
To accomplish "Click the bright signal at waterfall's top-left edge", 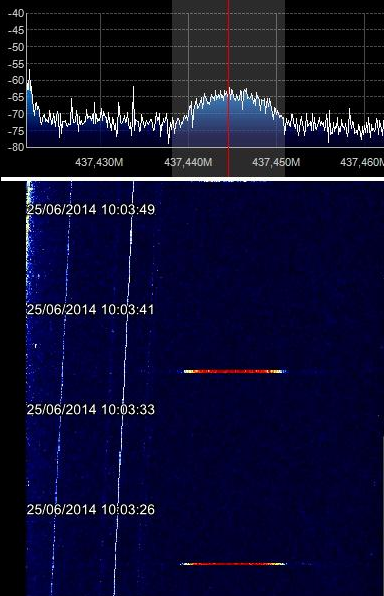I will coord(28,205).
